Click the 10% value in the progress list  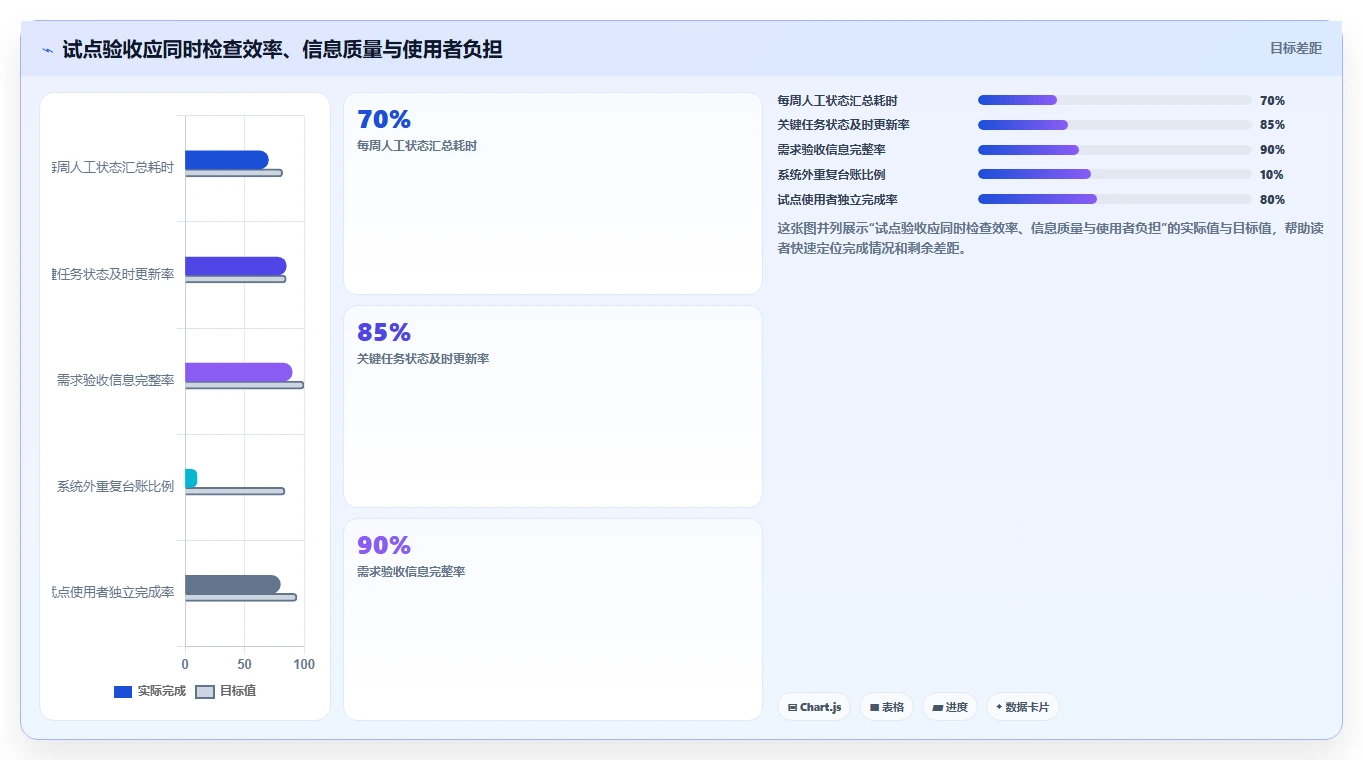[1272, 175]
